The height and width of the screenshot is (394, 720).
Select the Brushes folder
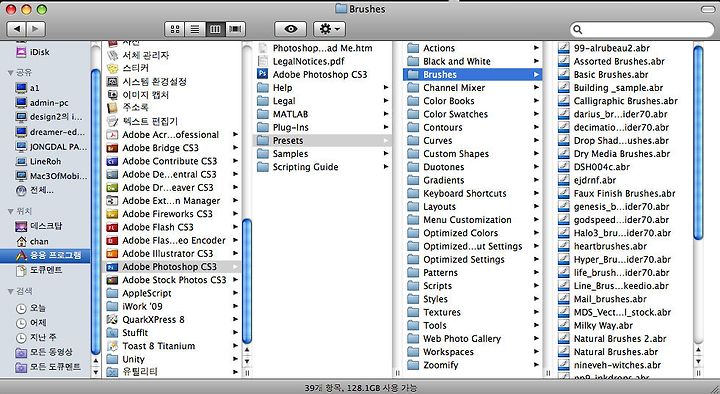[x=472, y=74]
